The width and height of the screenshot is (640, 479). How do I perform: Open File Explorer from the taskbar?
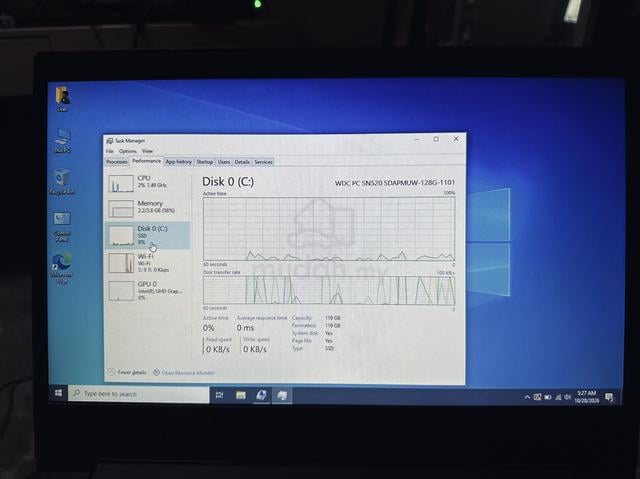click(x=240, y=395)
